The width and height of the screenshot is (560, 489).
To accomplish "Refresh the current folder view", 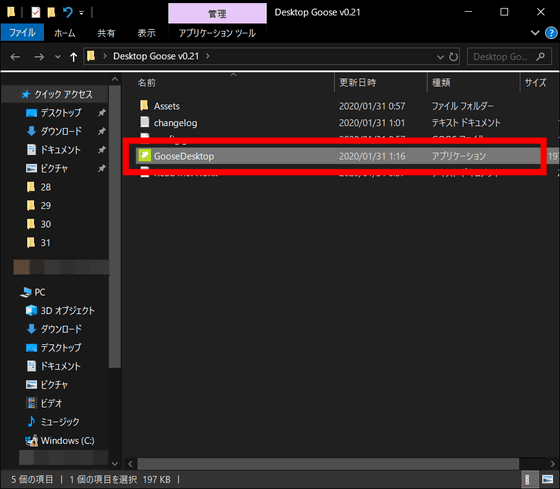I will (x=453, y=57).
